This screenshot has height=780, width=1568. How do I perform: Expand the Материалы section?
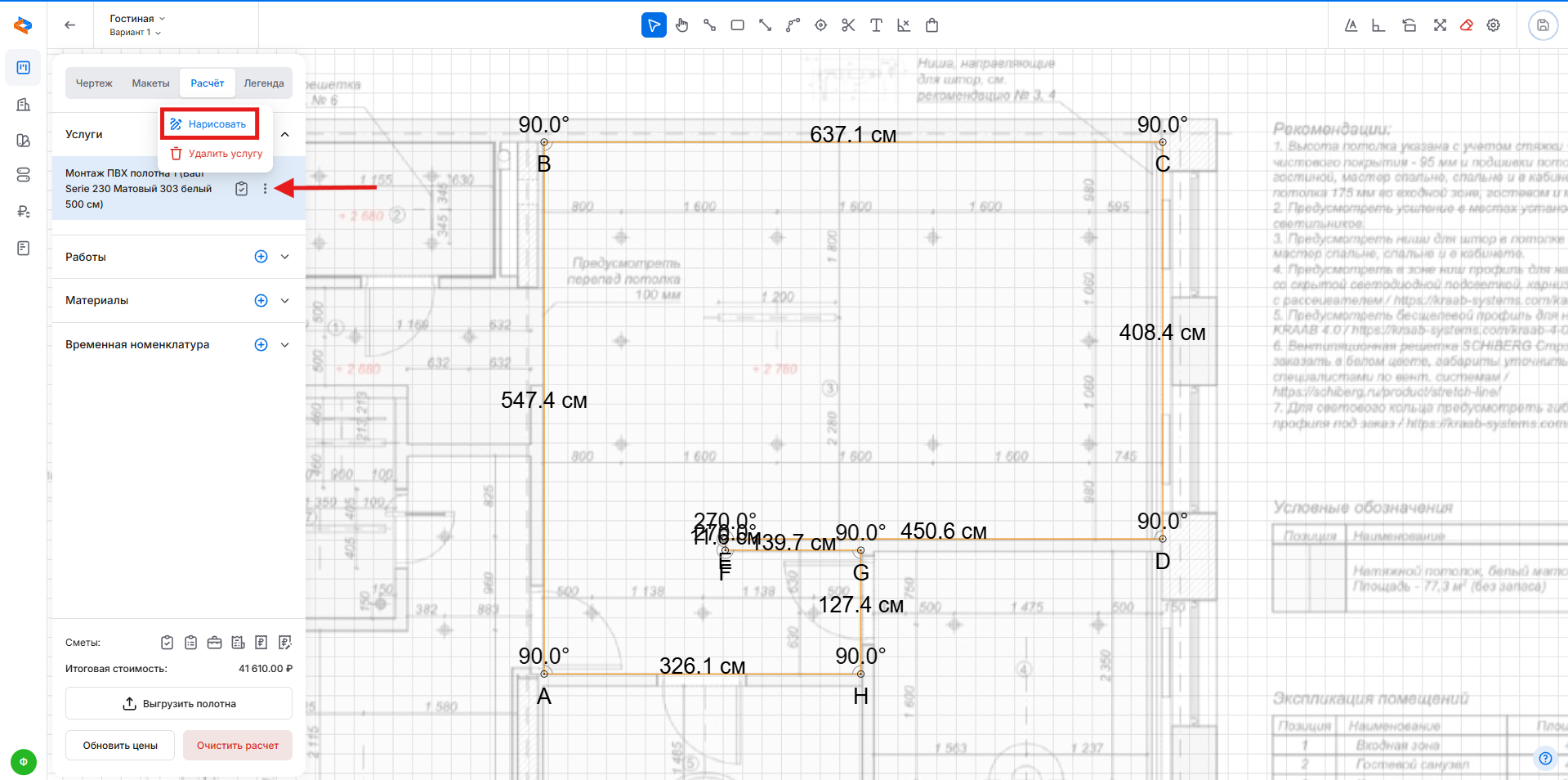point(285,301)
